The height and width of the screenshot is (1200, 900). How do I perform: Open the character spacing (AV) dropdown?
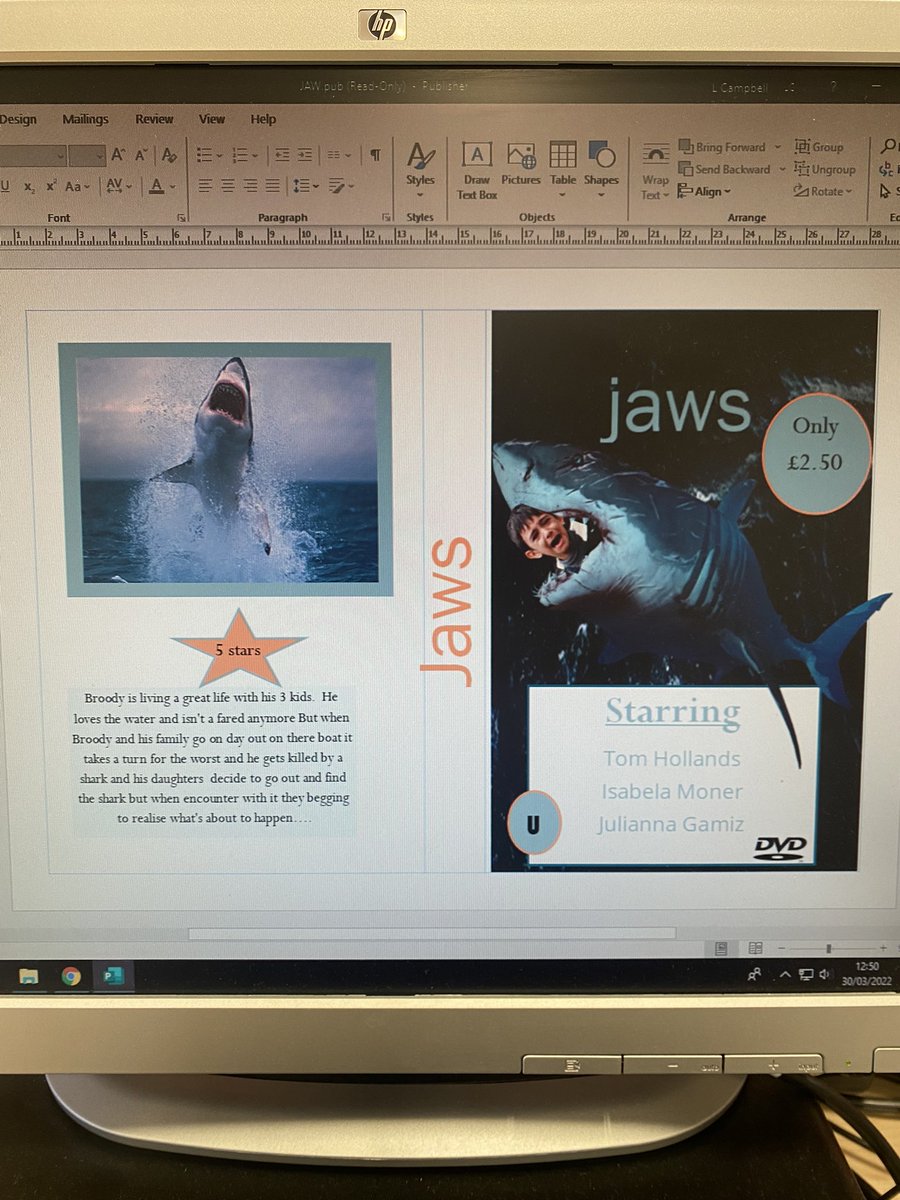119,186
